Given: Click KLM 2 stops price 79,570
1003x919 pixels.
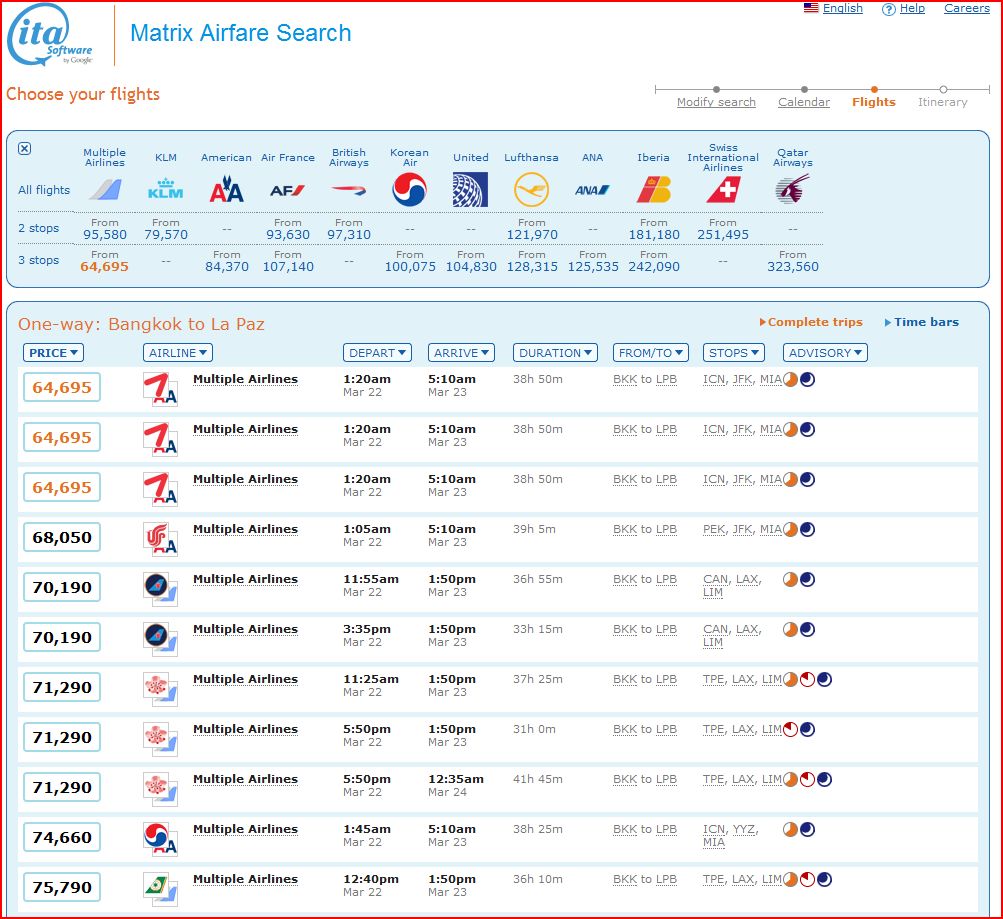Looking at the screenshot, I should pyautogui.click(x=166, y=235).
